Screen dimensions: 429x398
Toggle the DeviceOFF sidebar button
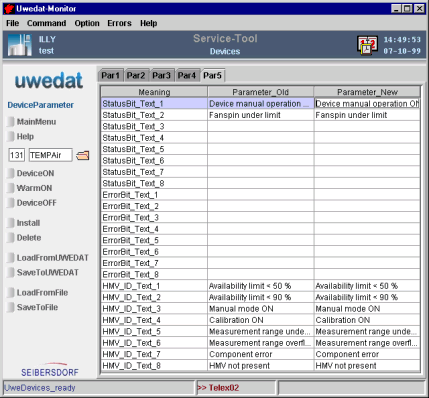[32, 203]
